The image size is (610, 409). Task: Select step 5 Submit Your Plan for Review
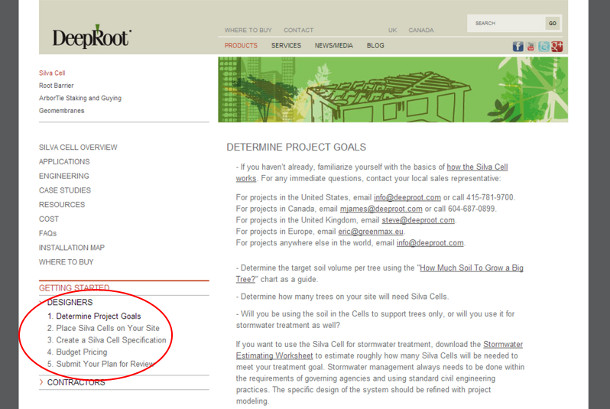(100, 364)
